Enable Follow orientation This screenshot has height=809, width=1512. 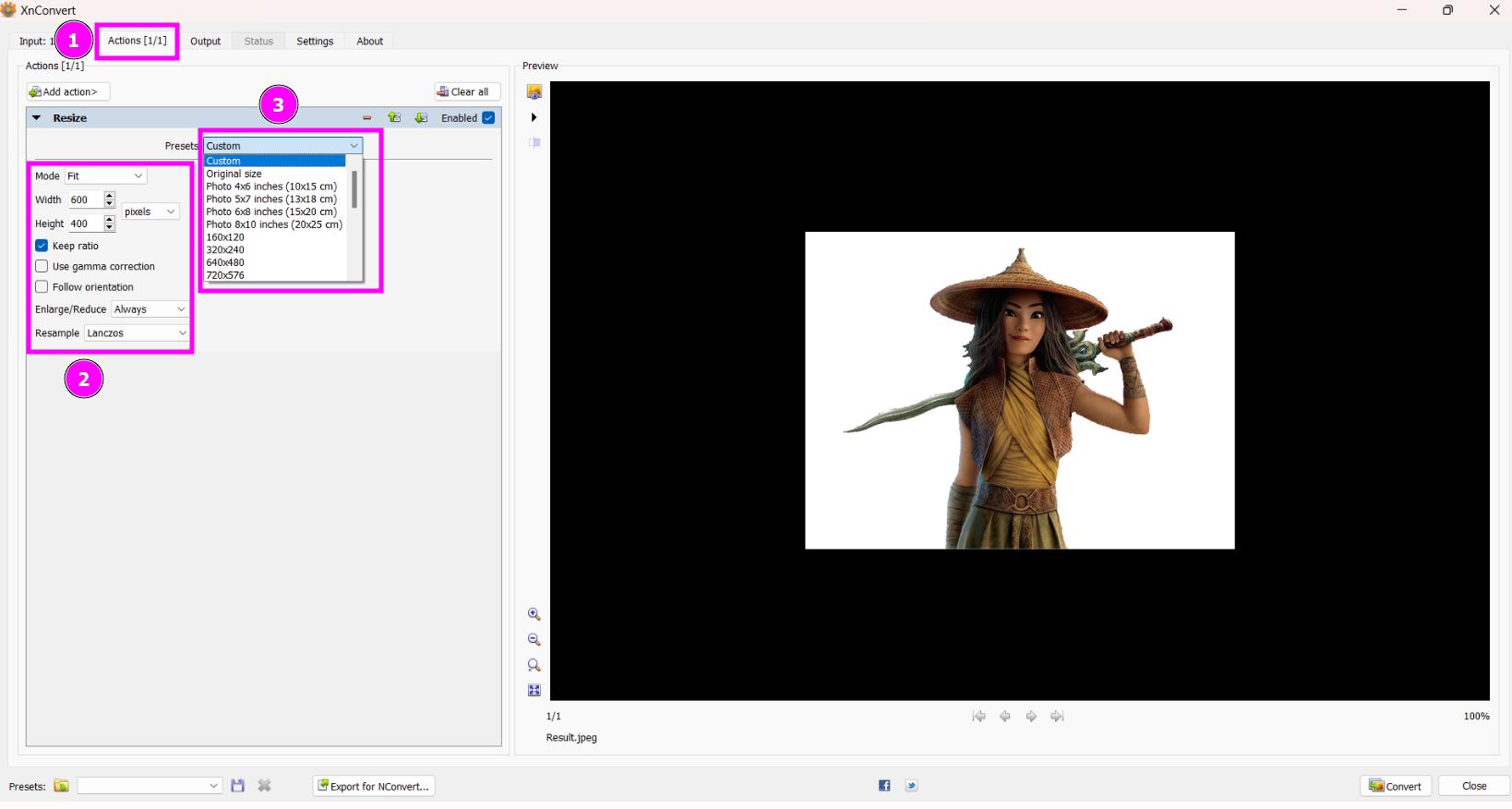[x=42, y=287]
